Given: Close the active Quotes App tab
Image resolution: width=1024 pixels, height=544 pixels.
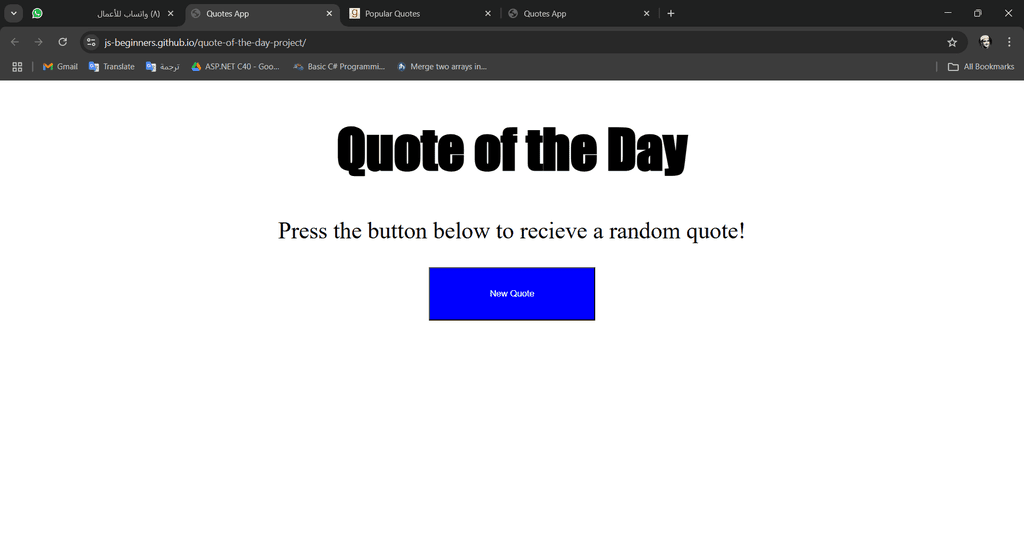Looking at the screenshot, I should click(329, 13).
